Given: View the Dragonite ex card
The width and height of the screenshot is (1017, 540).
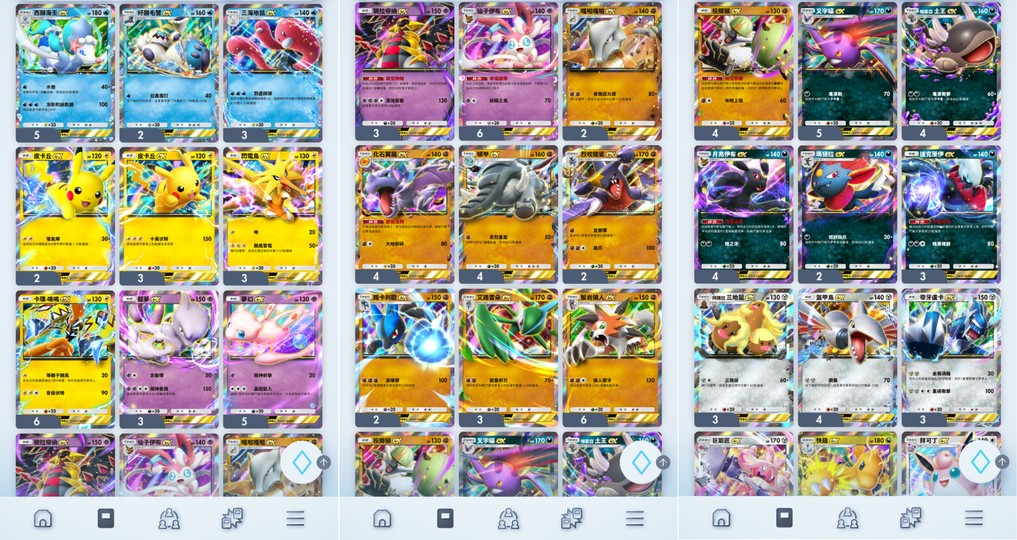Looking at the screenshot, I should point(847,464).
